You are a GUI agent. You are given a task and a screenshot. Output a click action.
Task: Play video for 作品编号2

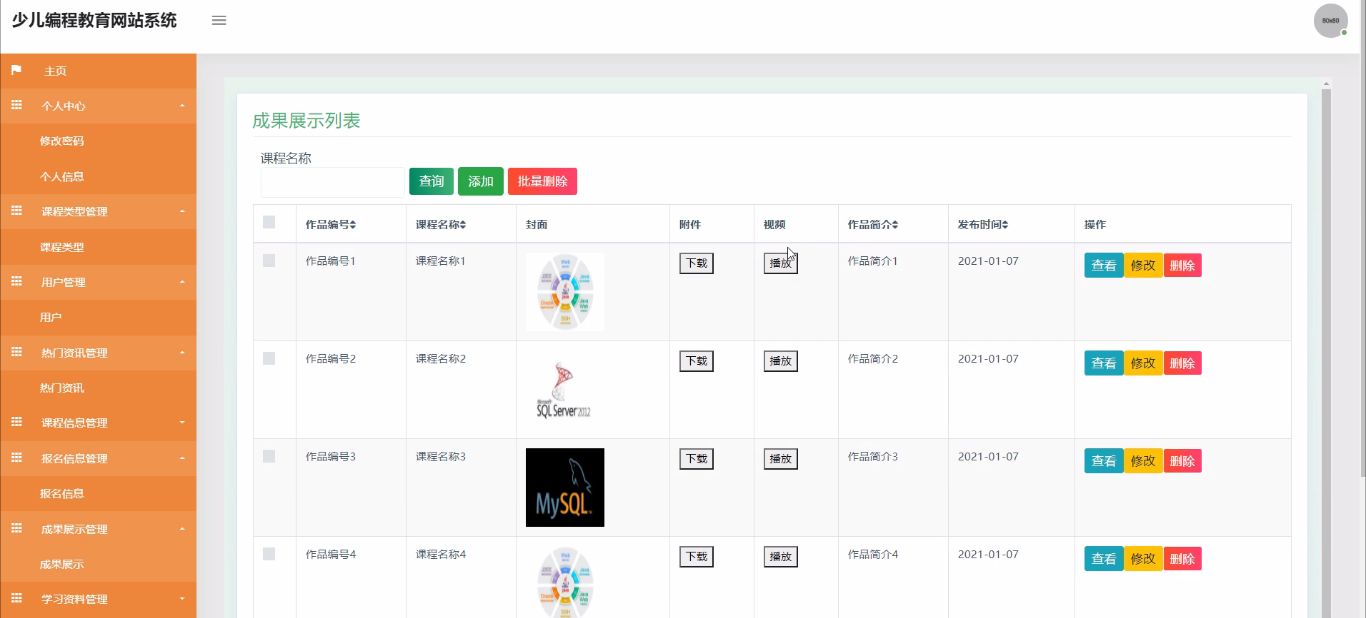click(x=781, y=361)
